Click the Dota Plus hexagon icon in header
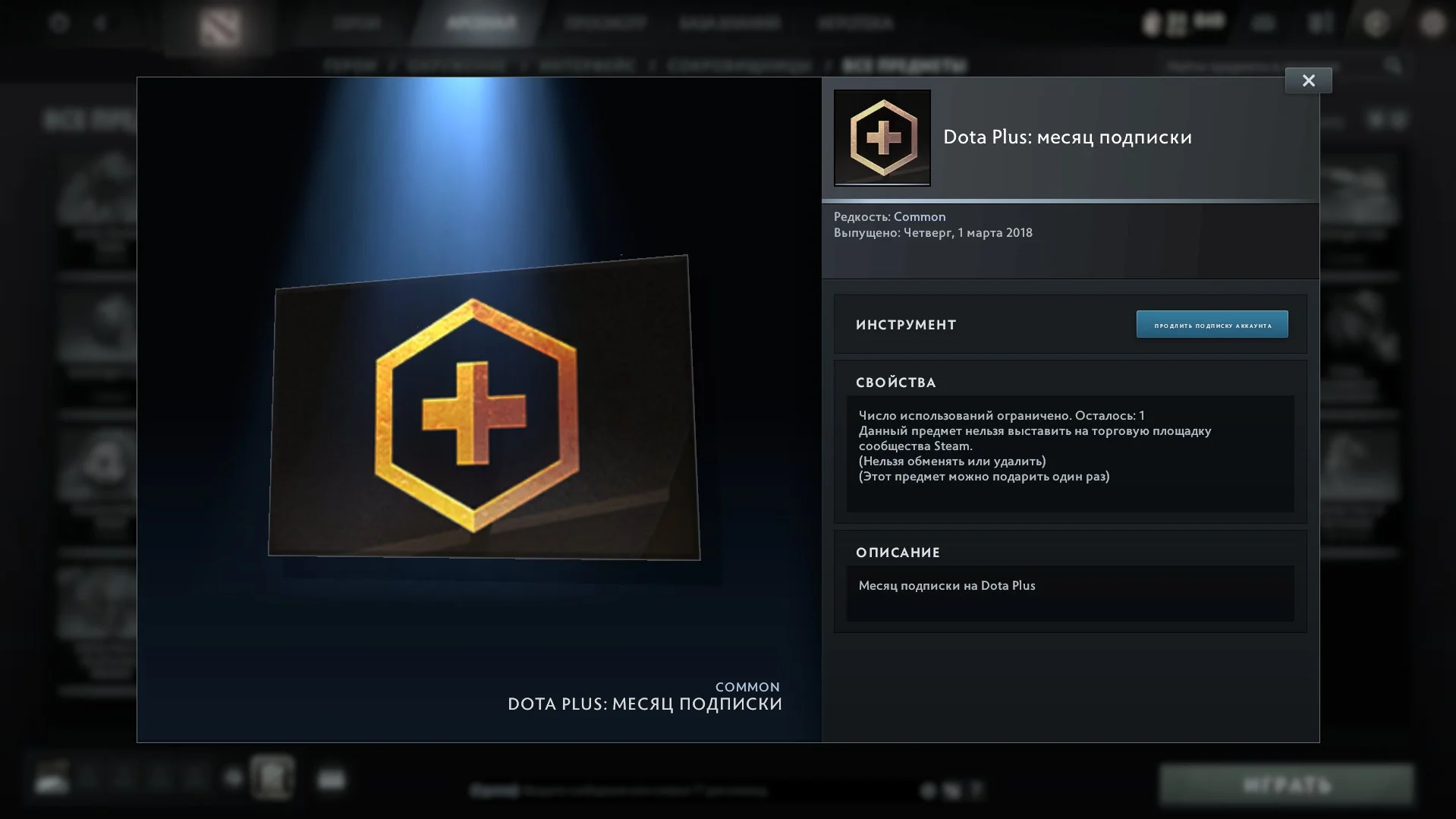Viewport: 1456px width, 819px height. (882, 138)
